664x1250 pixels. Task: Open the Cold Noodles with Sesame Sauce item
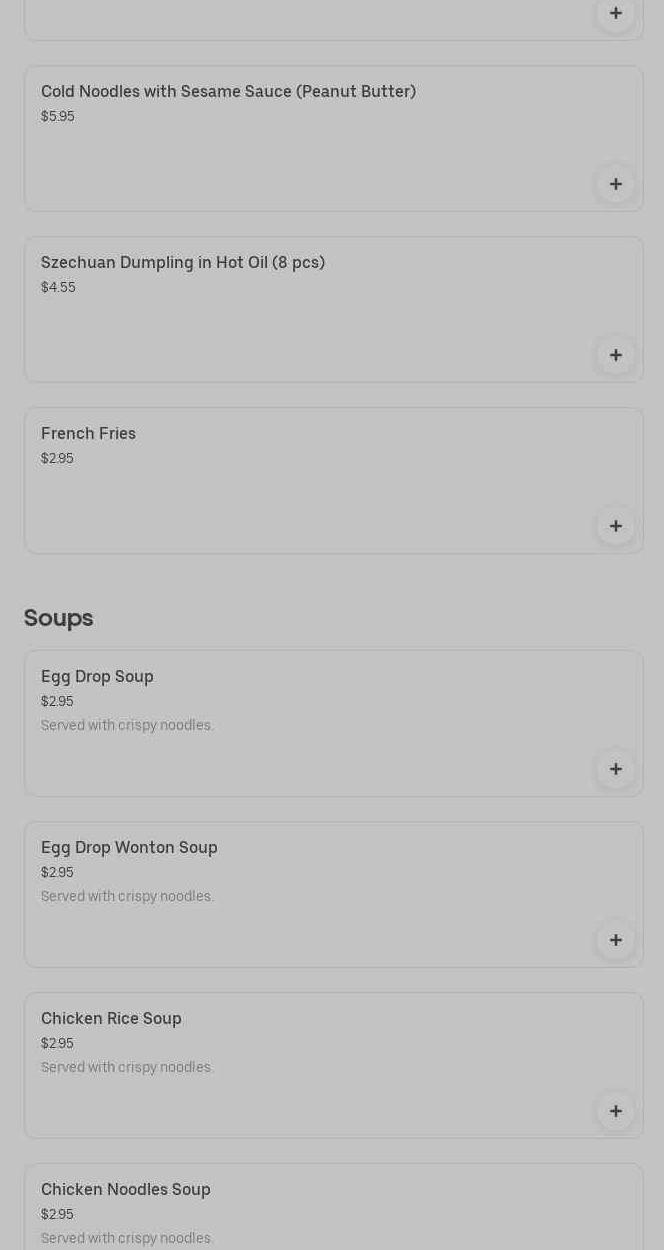(x=228, y=92)
